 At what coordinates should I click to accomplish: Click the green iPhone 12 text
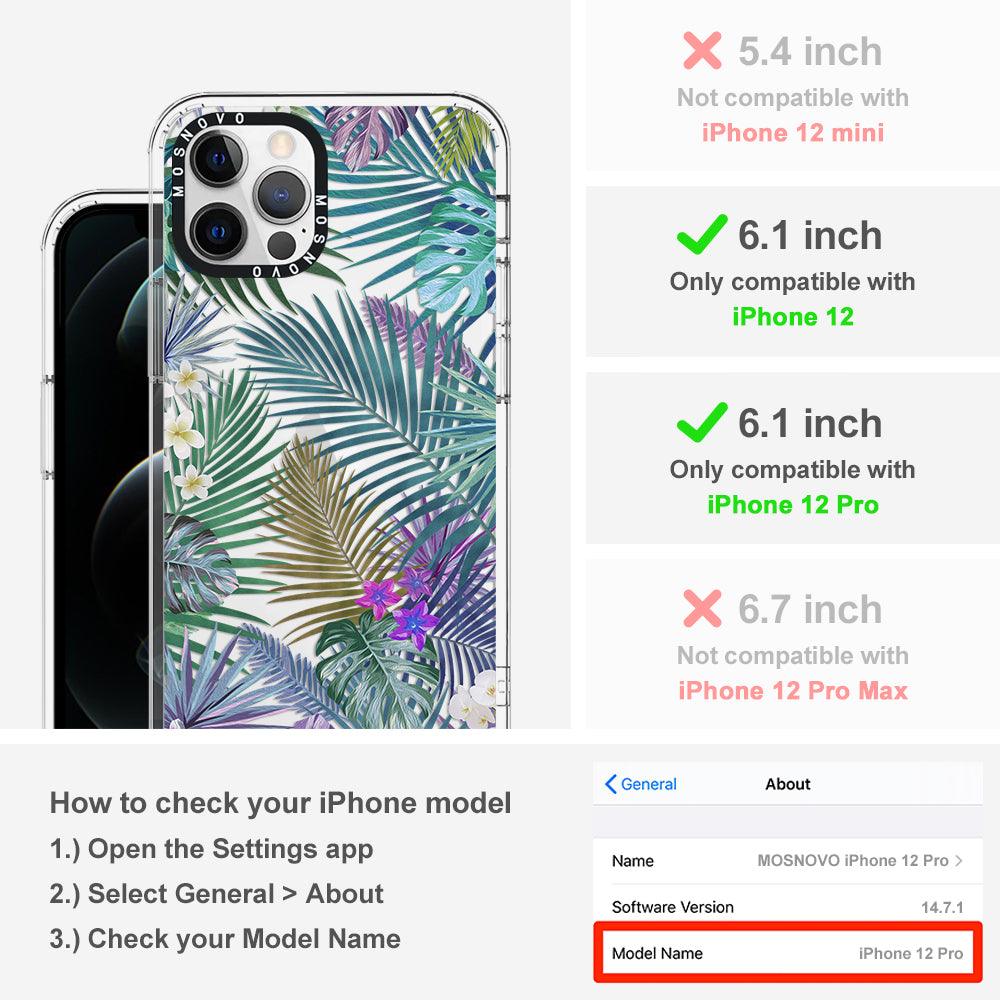(x=793, y=316)
